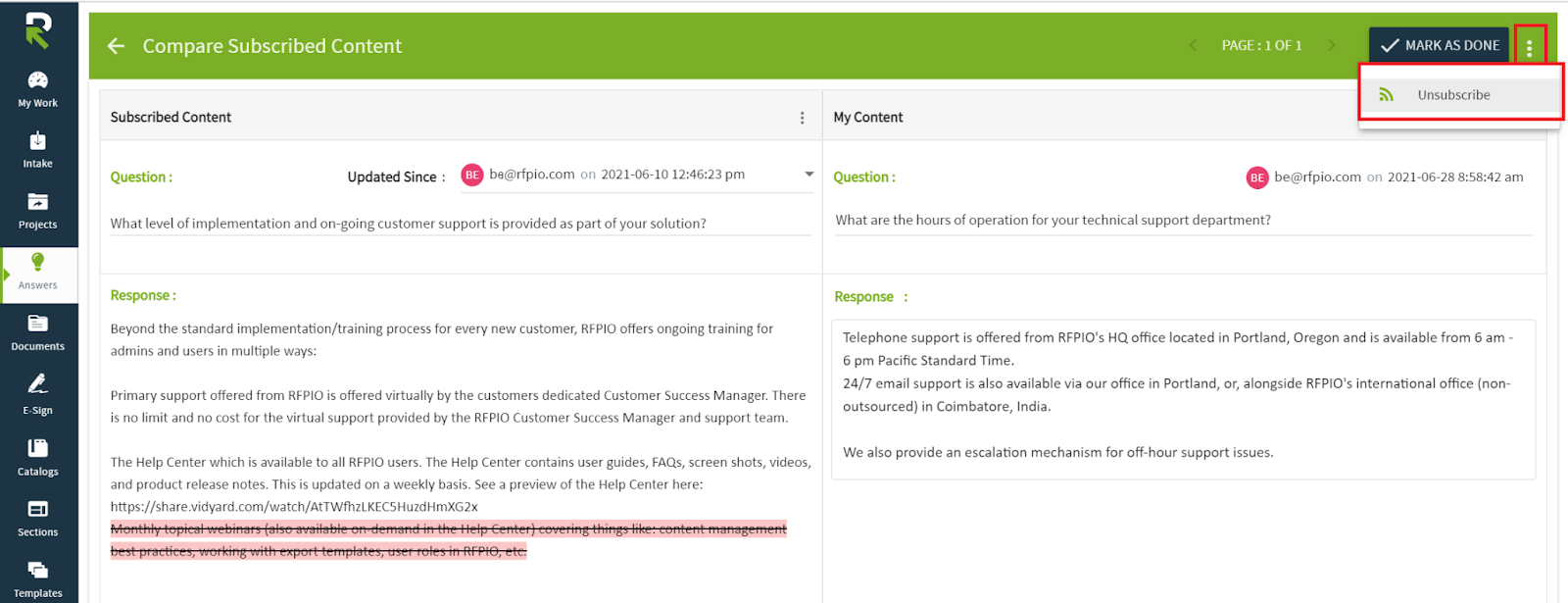Click '24/7 email support' sentence

(x=1177, y=395)
